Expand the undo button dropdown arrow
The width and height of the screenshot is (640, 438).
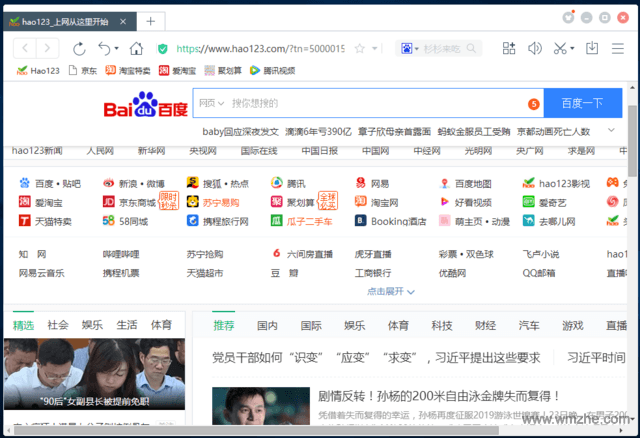click(x=116, y=48)
